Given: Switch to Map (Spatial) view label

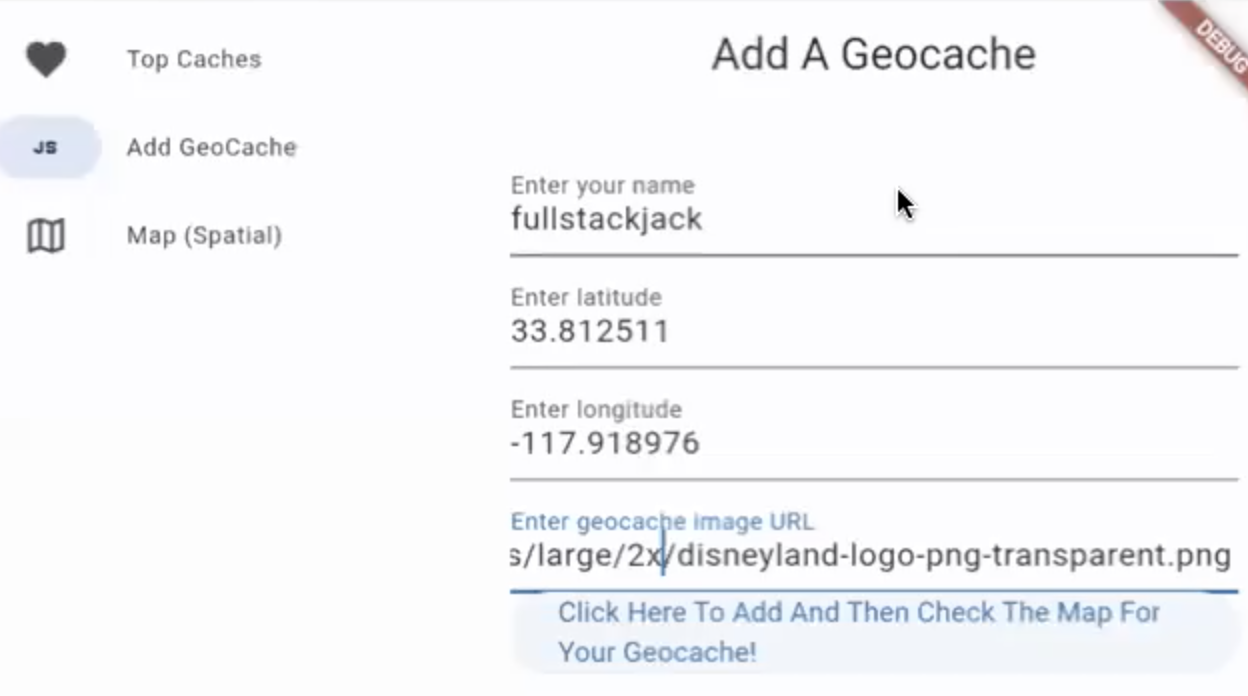Looking at the screenshot, I should [204, 236].
